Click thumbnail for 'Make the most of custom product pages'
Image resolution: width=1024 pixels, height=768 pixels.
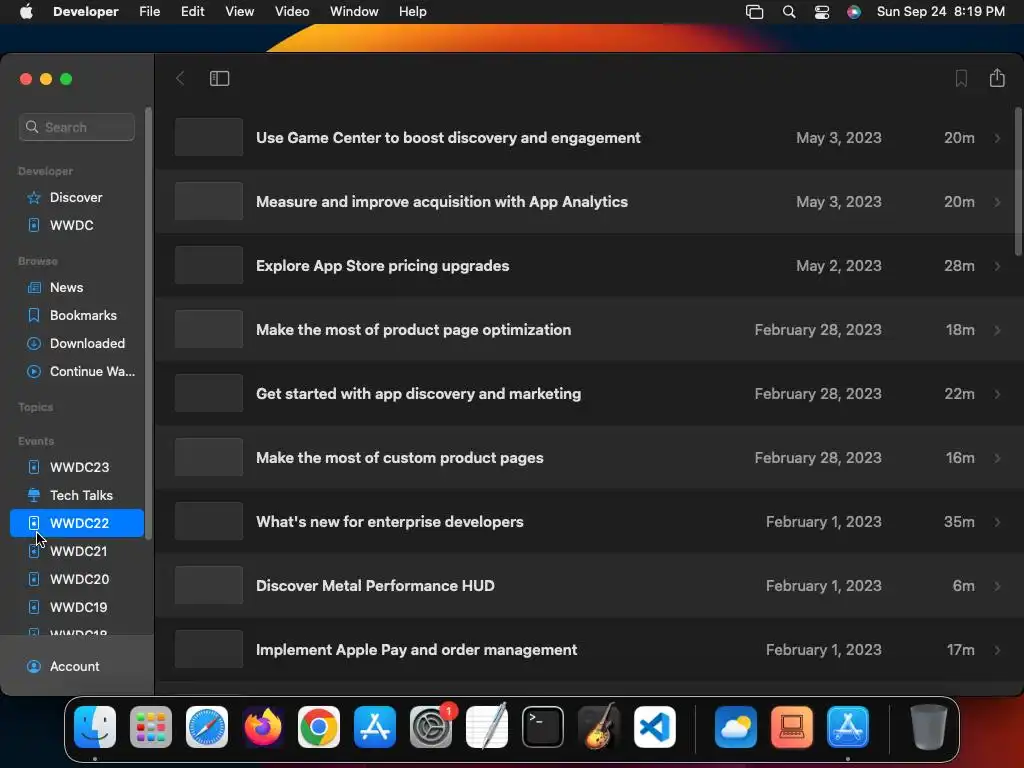[209, 458]
